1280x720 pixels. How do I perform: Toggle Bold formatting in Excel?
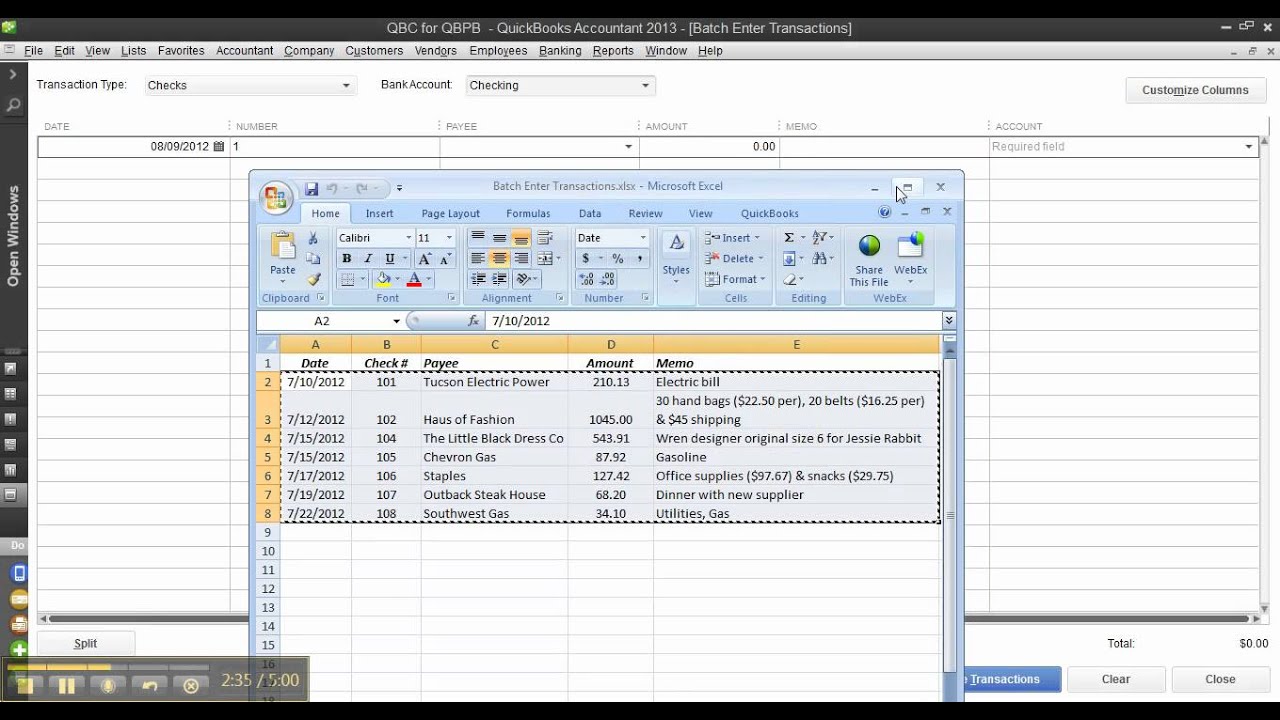coord(346,259)
